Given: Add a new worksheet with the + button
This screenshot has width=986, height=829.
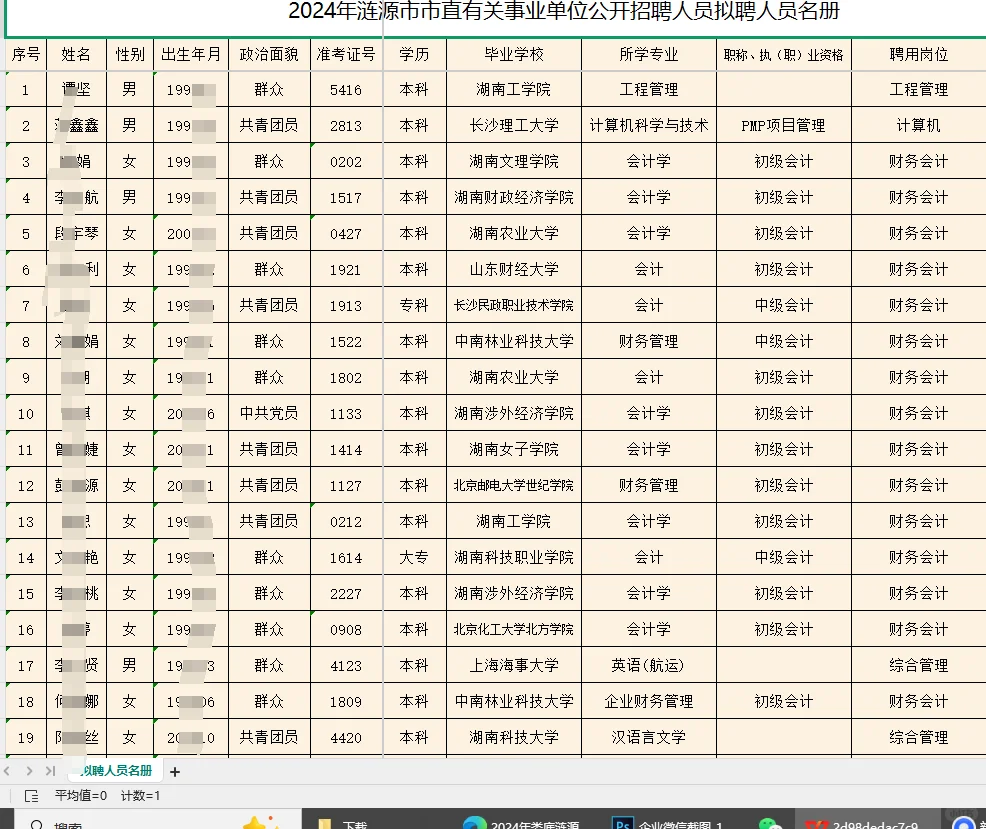Looking at the screenshot, I should (x=175, y=771).
